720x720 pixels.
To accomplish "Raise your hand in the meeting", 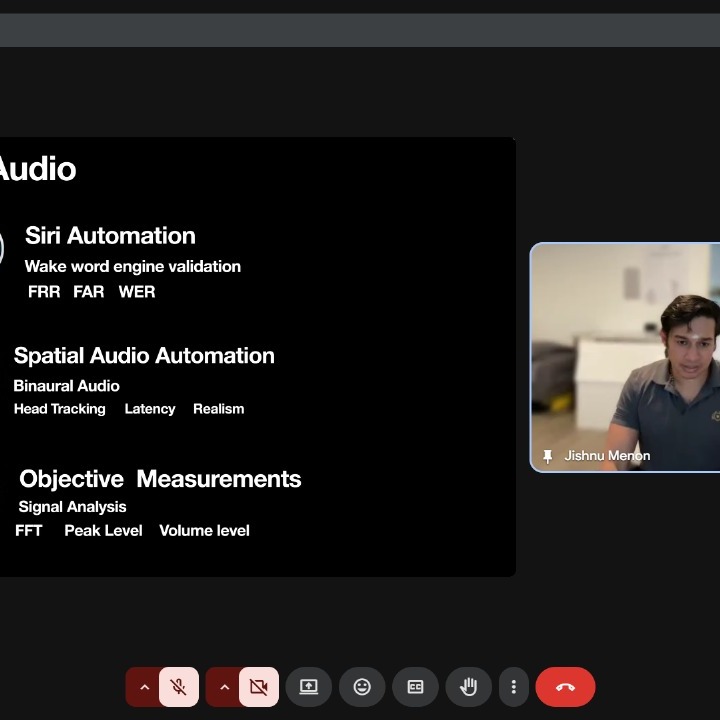I will pos(468,687).
